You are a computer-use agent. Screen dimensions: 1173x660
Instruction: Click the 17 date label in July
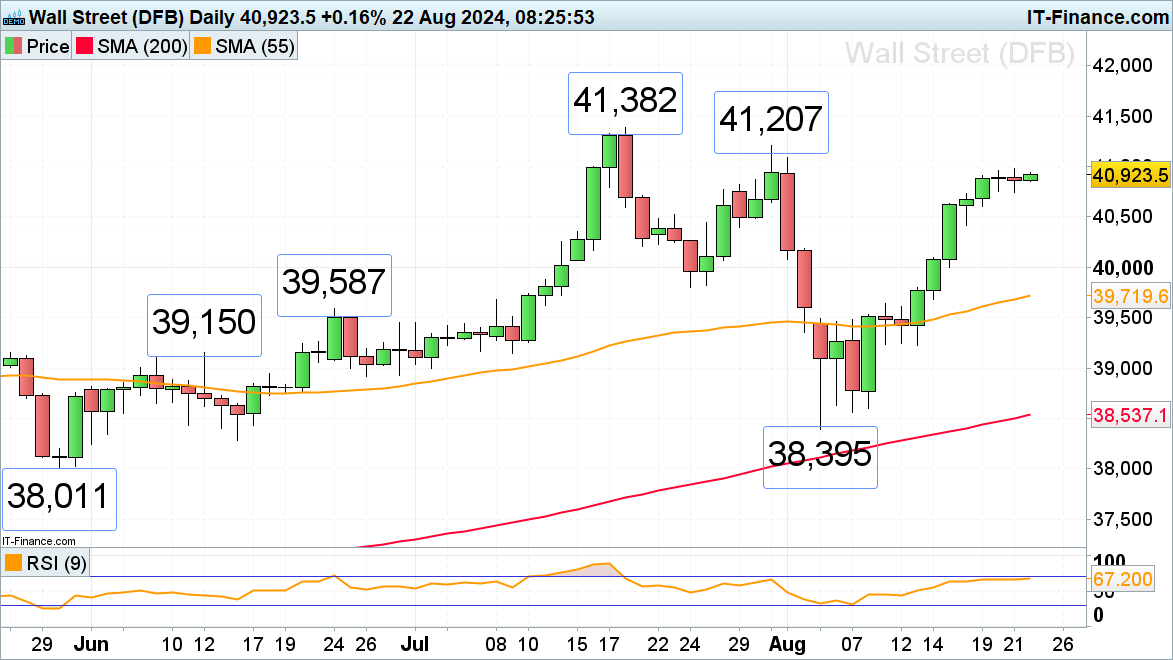[609, 644]
